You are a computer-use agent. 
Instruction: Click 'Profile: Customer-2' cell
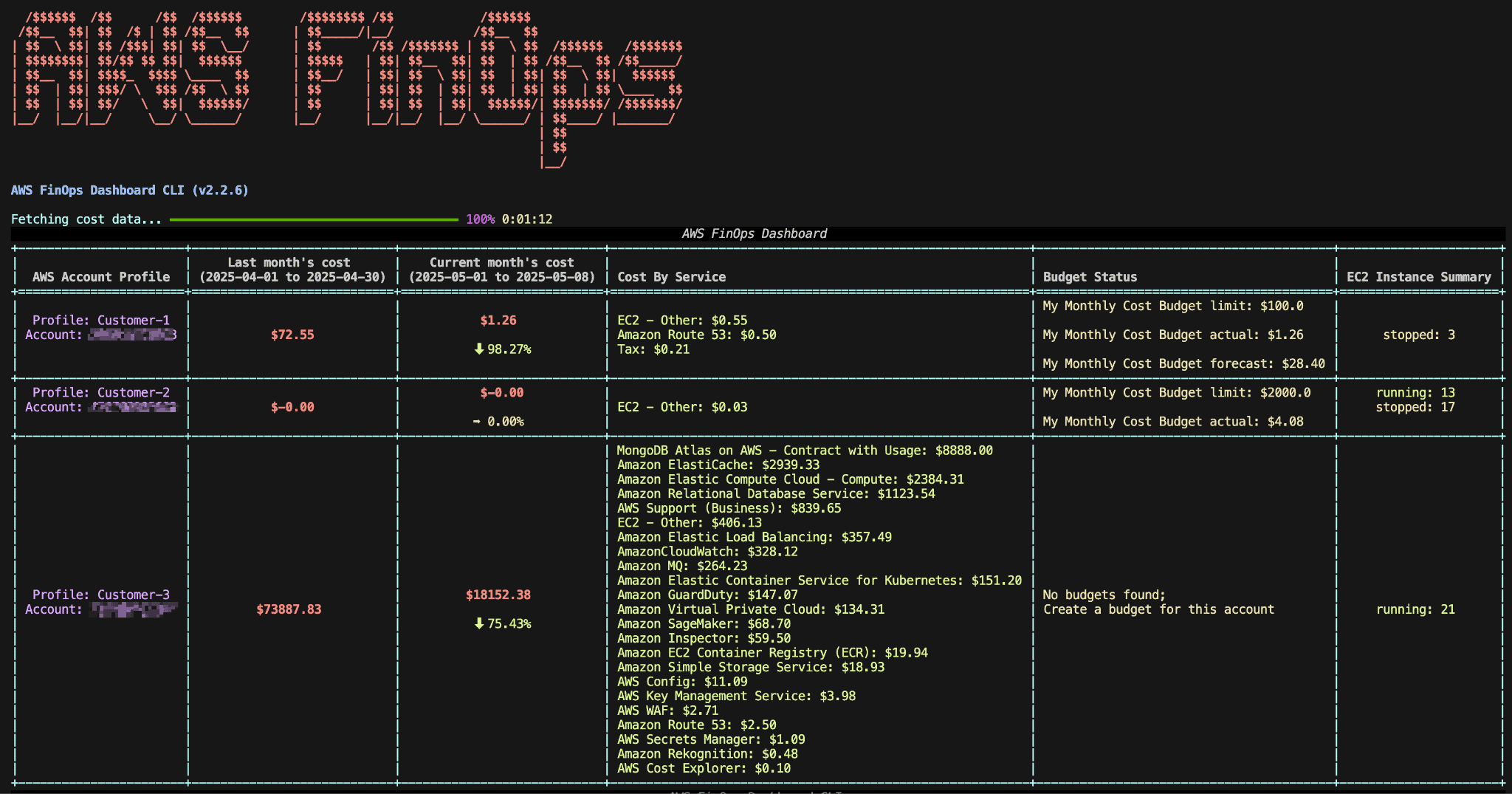[101, 393]
